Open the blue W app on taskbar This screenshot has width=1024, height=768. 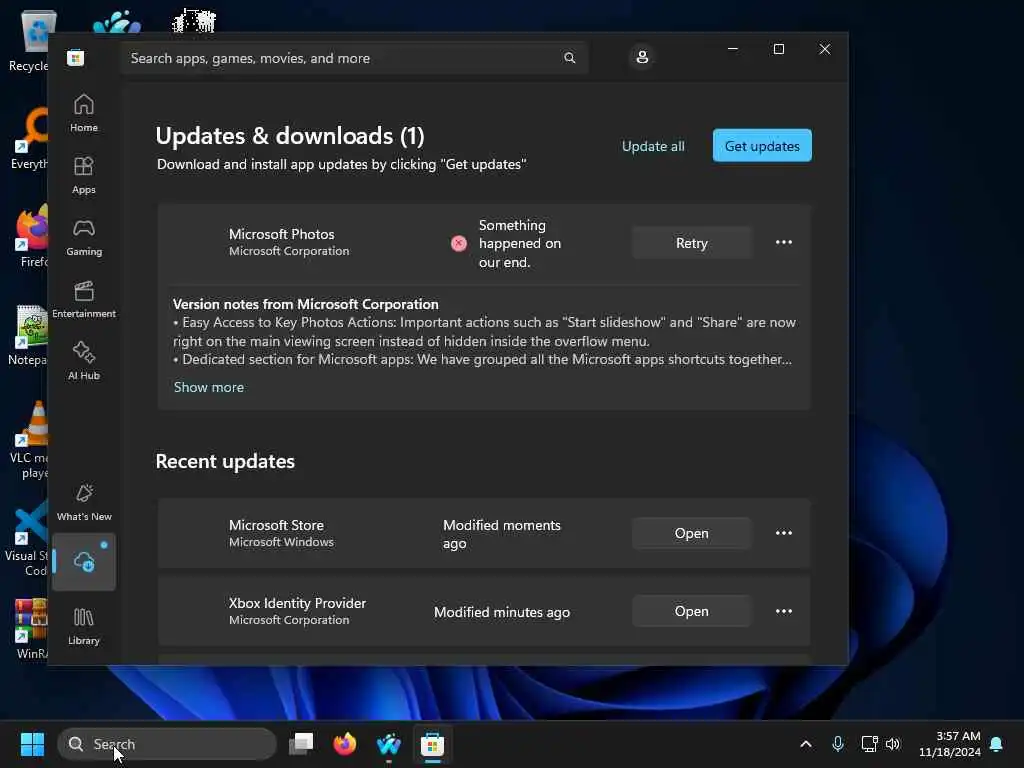389,744
